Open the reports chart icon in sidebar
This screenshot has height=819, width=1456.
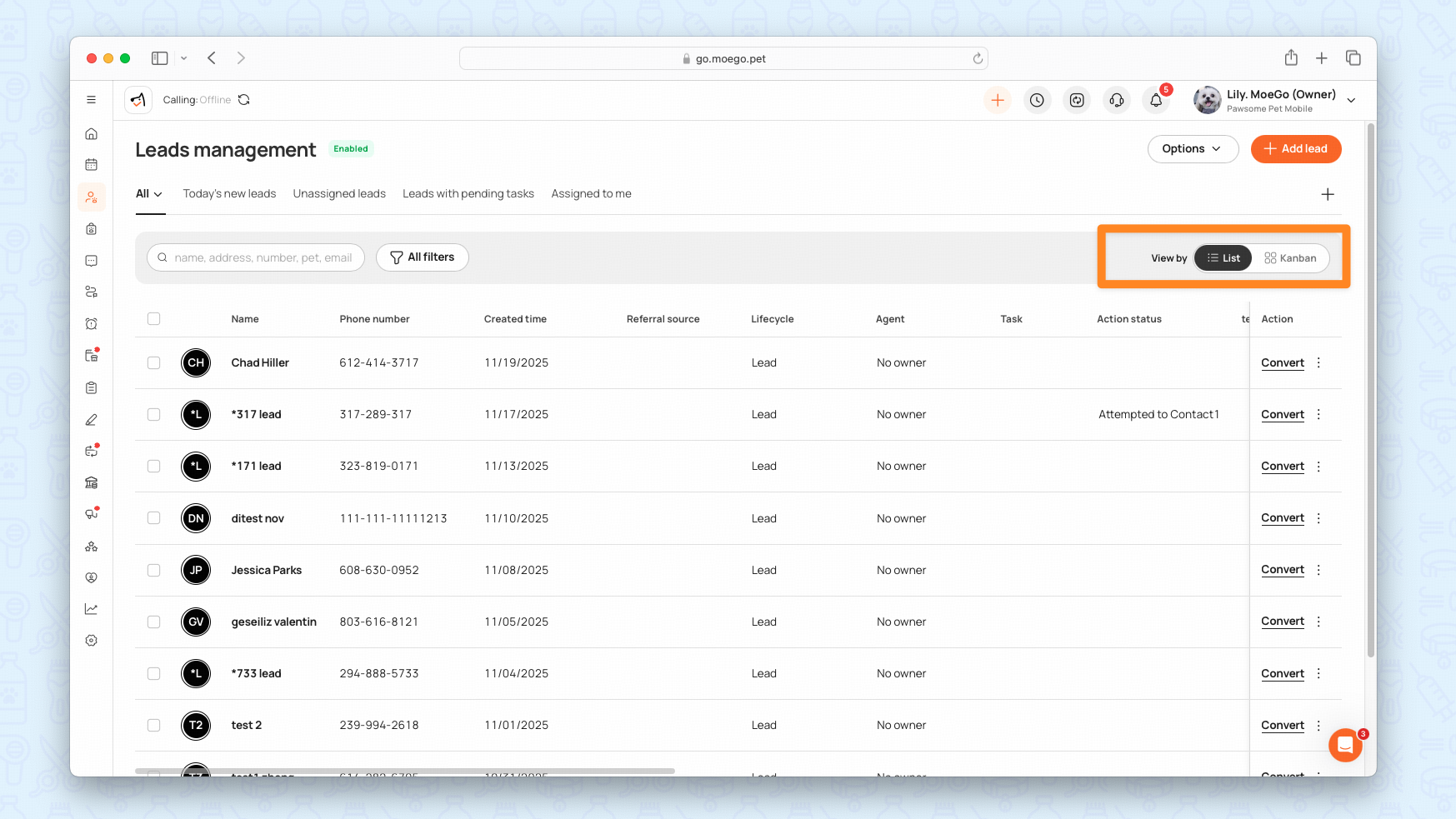(x=92, y=609)
